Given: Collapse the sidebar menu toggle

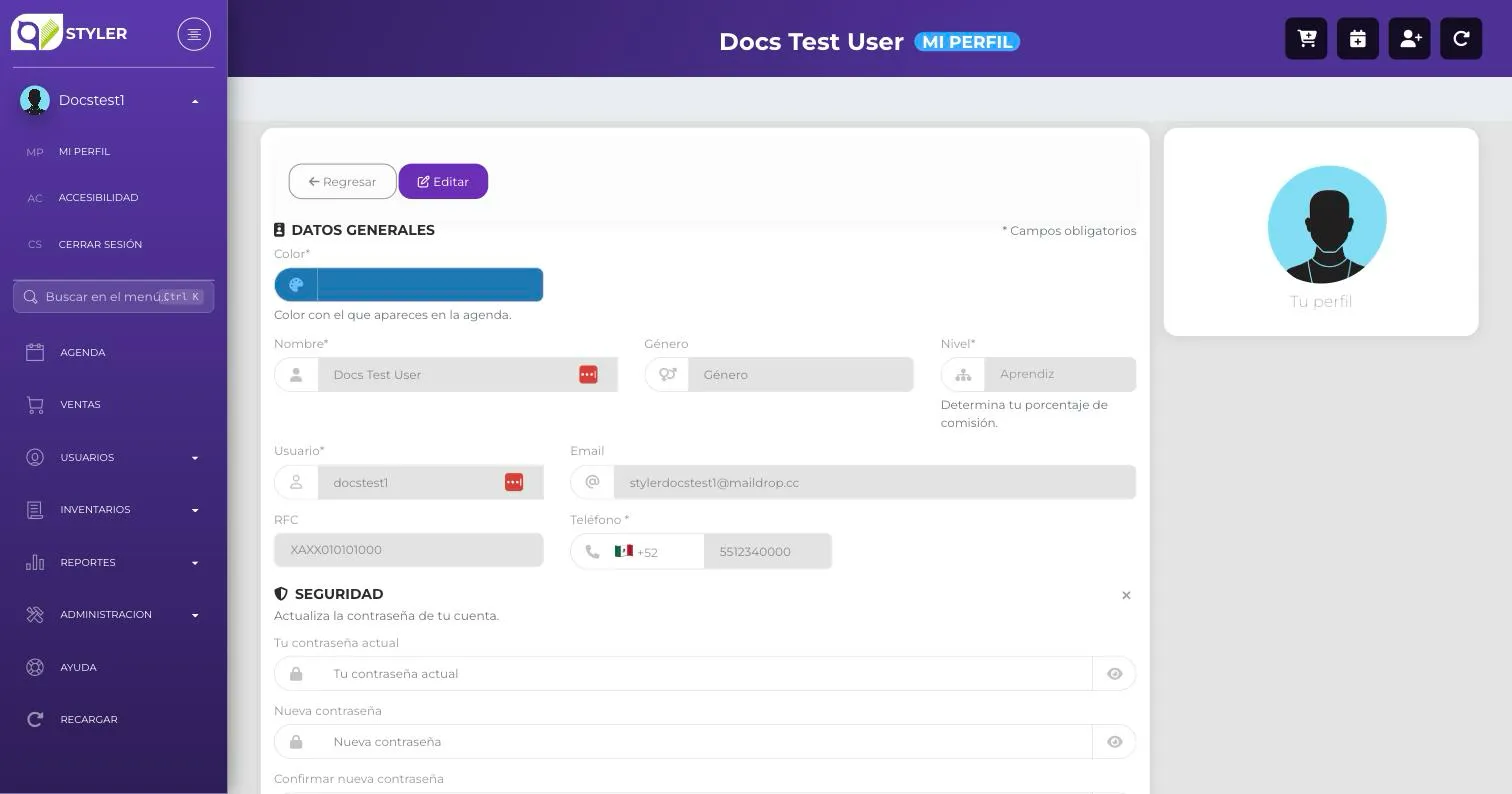Looking at the screenshot, I should click(194, 34).
